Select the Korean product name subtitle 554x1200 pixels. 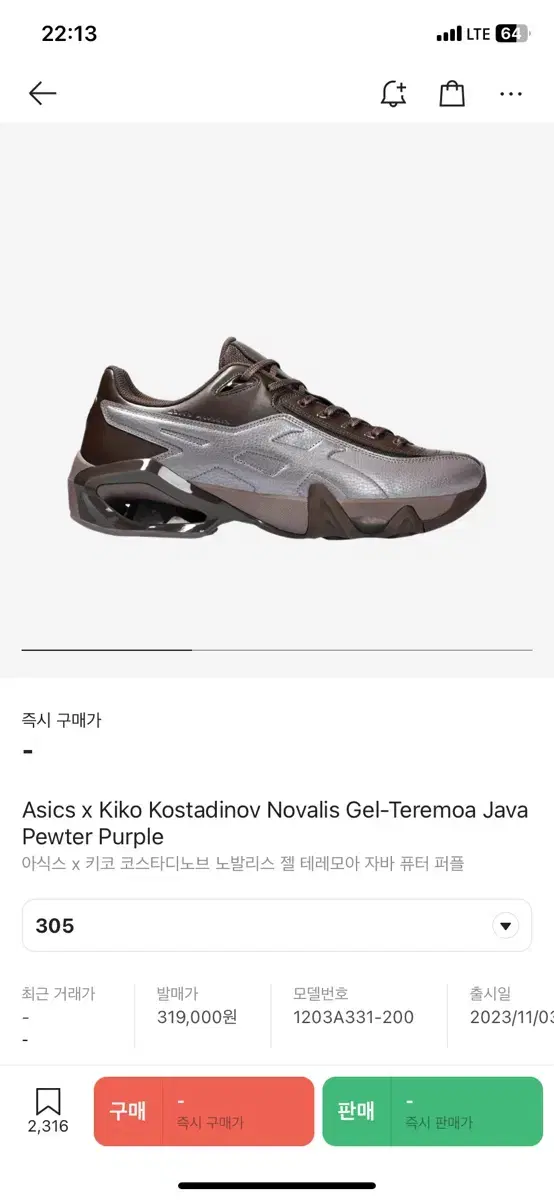tap(243, 863)
